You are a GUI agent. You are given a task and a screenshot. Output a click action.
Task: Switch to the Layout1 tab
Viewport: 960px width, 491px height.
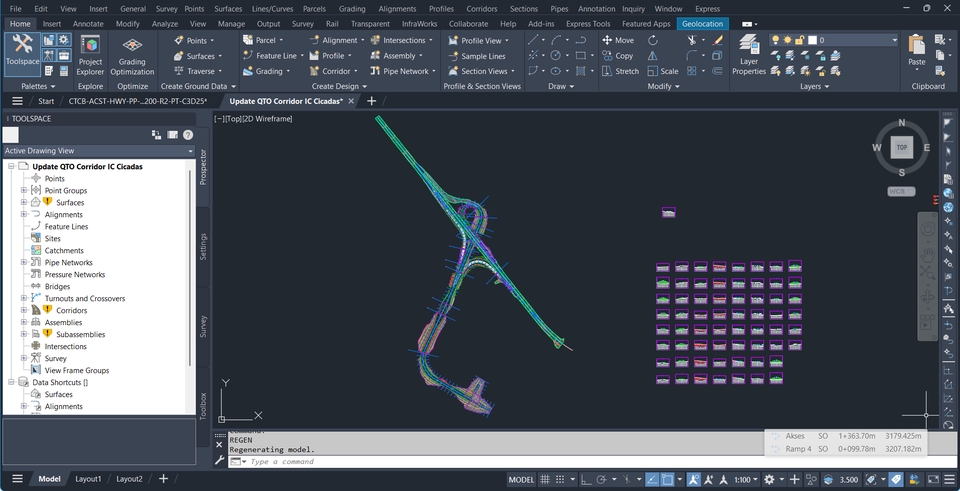(x=88, y=479)
